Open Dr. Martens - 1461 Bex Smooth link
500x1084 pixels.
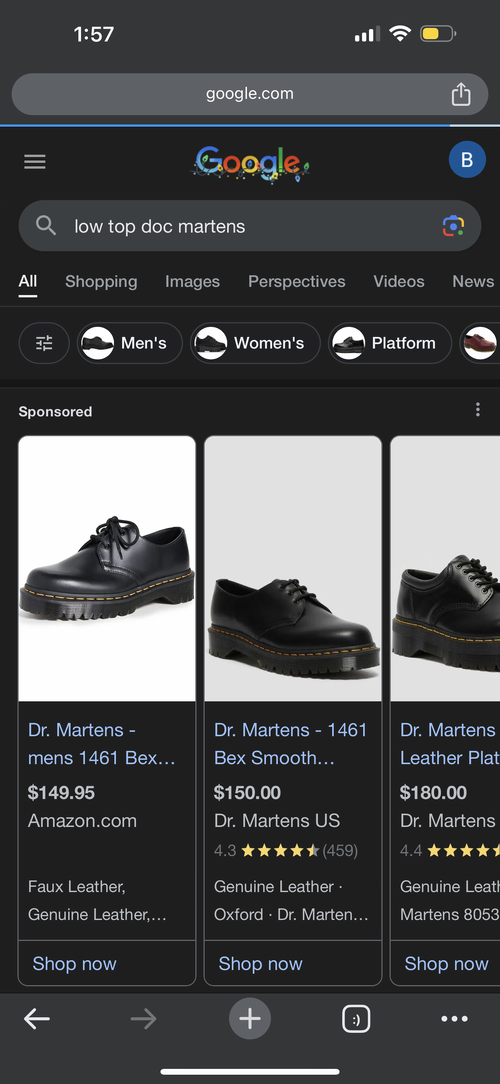coord(290,744)
